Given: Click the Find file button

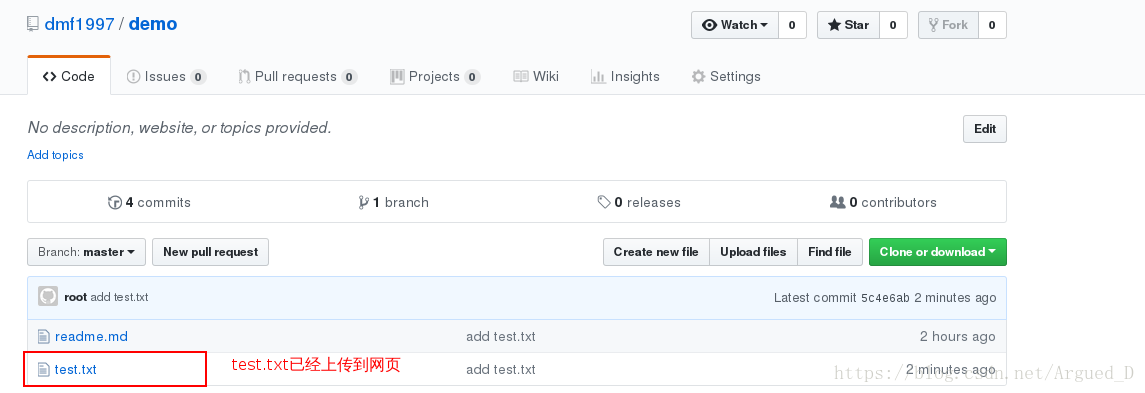Looking at the screenshot, I should point(830,252).
